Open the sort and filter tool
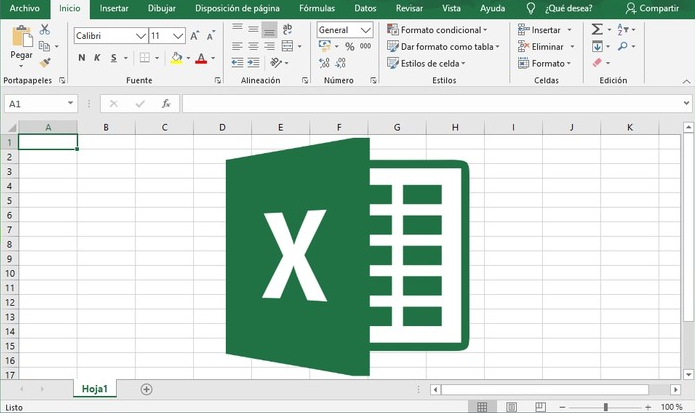Screen dimensions: 695x413 (x=623, y=30)
